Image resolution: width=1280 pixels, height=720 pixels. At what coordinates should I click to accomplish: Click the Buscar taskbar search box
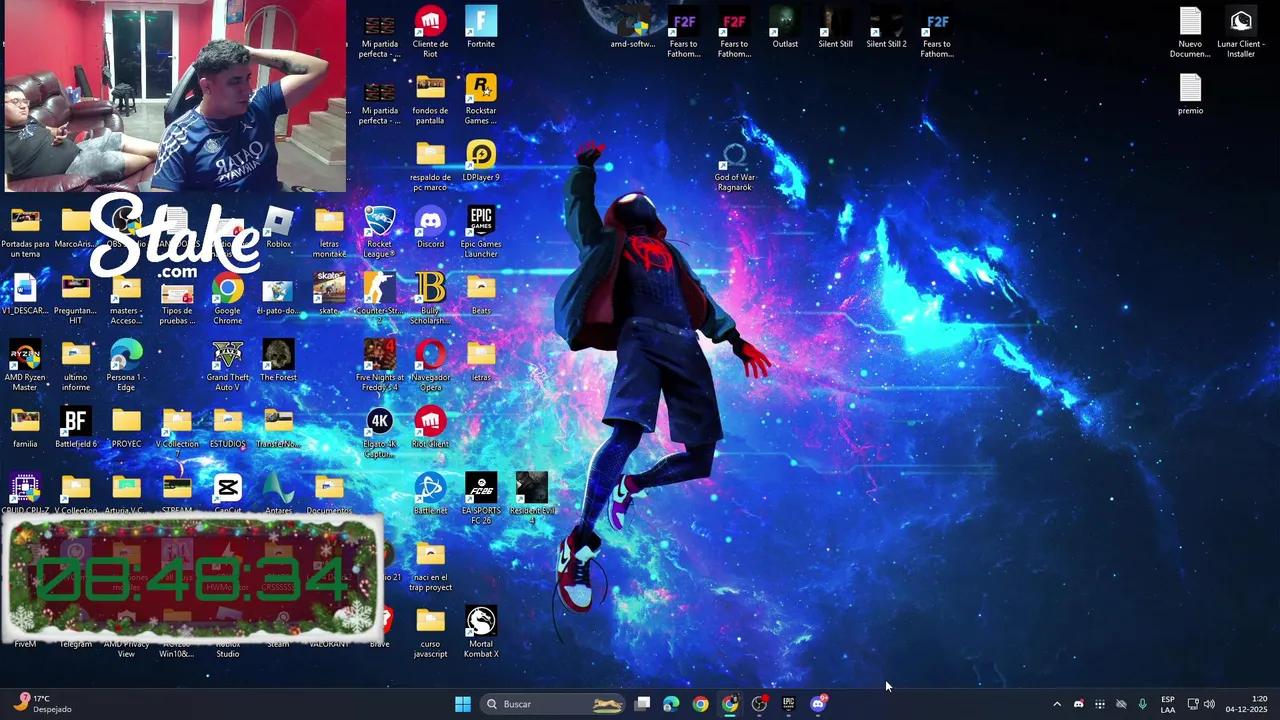[x=554, y=704]
